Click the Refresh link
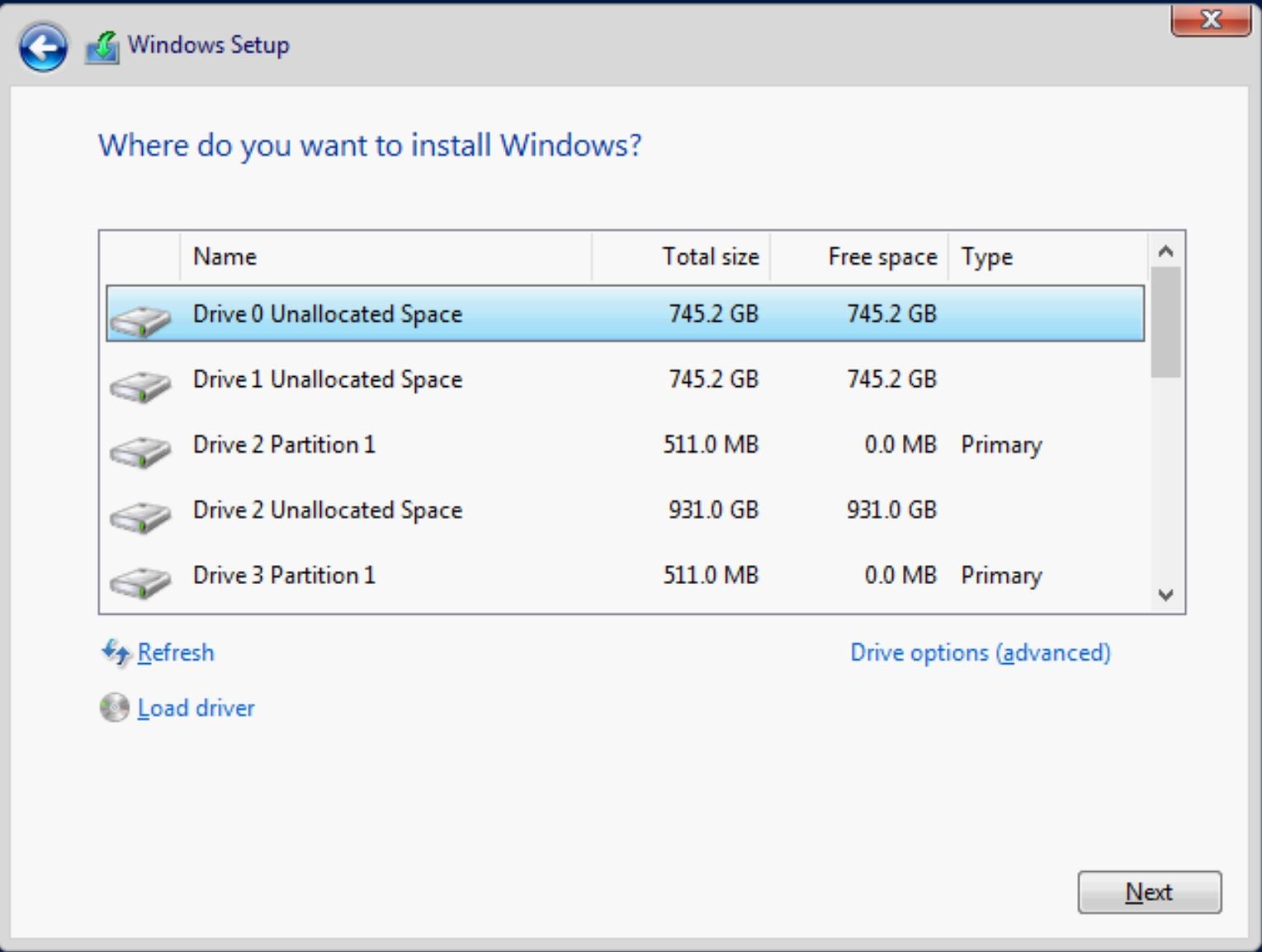The height and width of the screenshot is (952, 1262). 176,652
